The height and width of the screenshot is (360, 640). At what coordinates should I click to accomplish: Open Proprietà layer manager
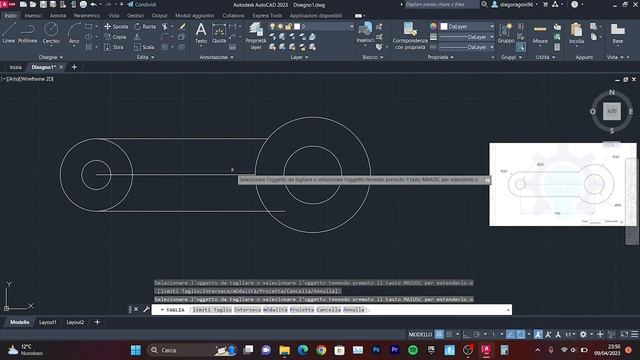click(256, 36)
